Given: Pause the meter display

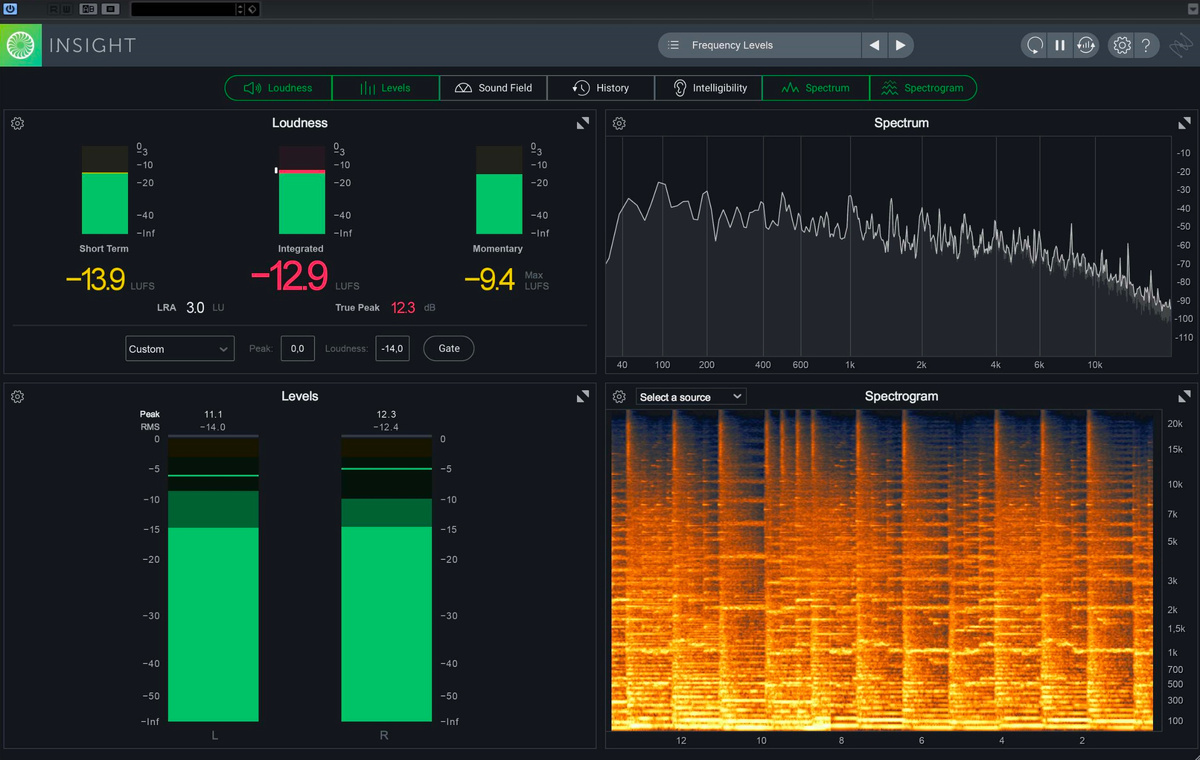Looking at the screenshot, I should pyautogui.click(x=1060, y=45).
